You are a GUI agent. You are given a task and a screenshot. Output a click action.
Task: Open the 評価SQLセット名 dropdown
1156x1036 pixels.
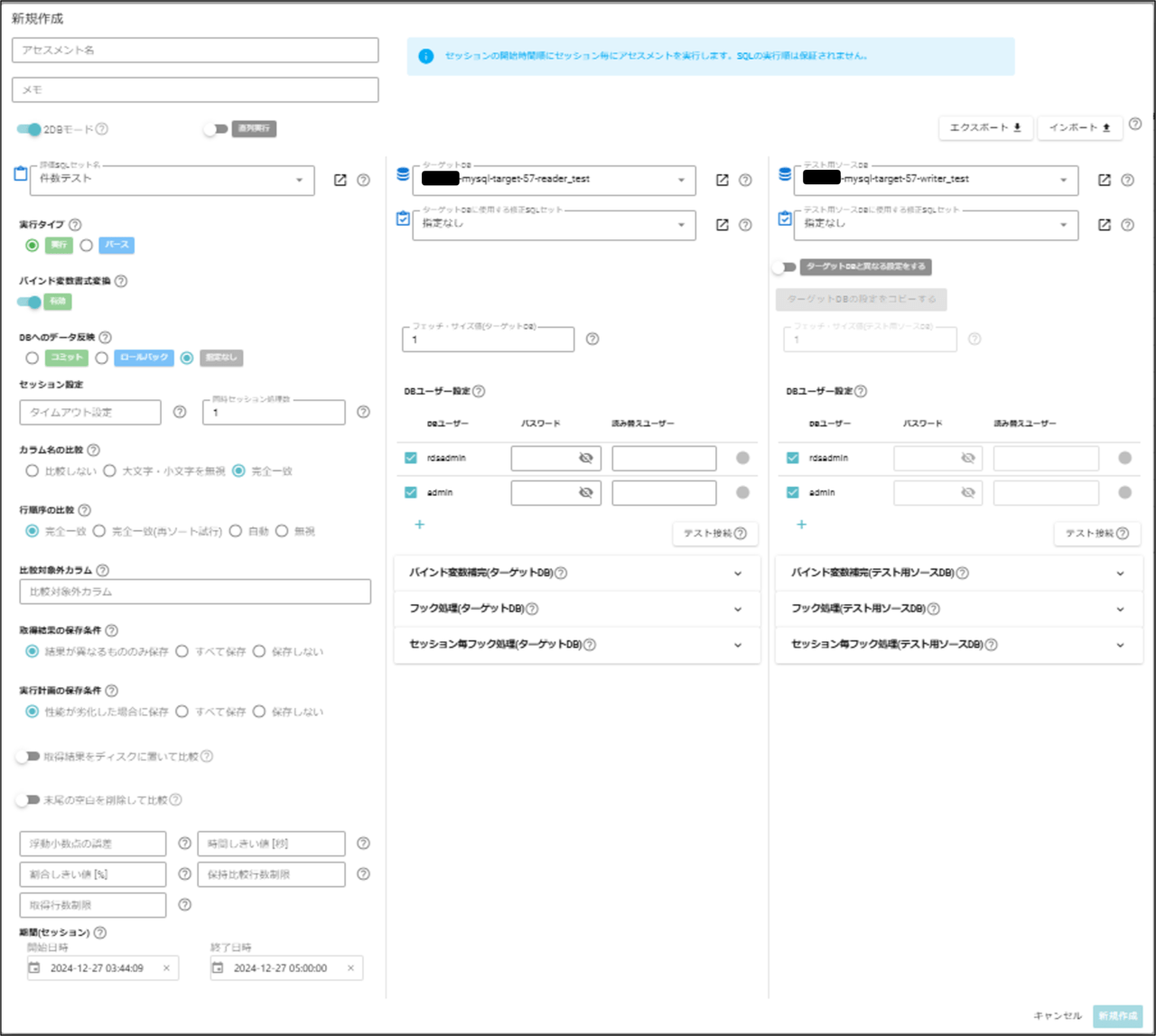point(172,181)
